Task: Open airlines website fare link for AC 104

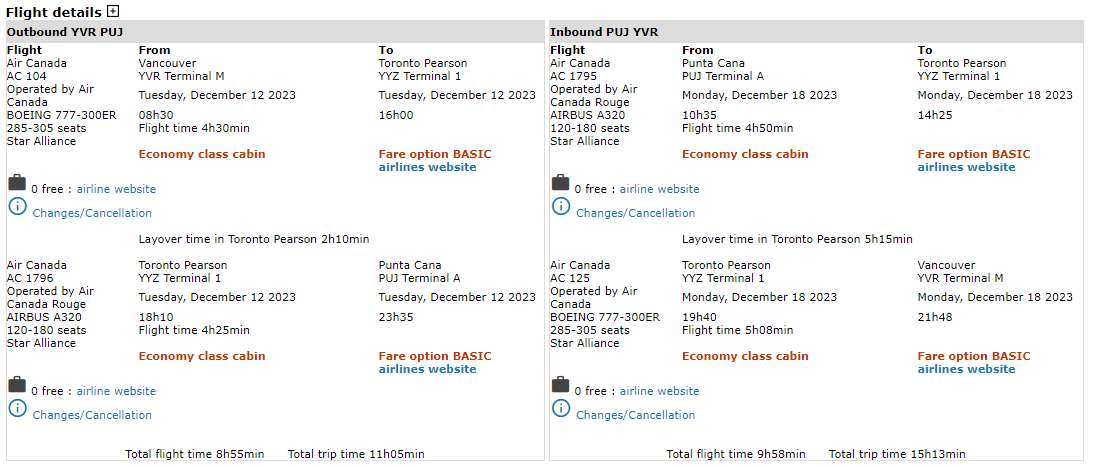Action: [427, 167]
